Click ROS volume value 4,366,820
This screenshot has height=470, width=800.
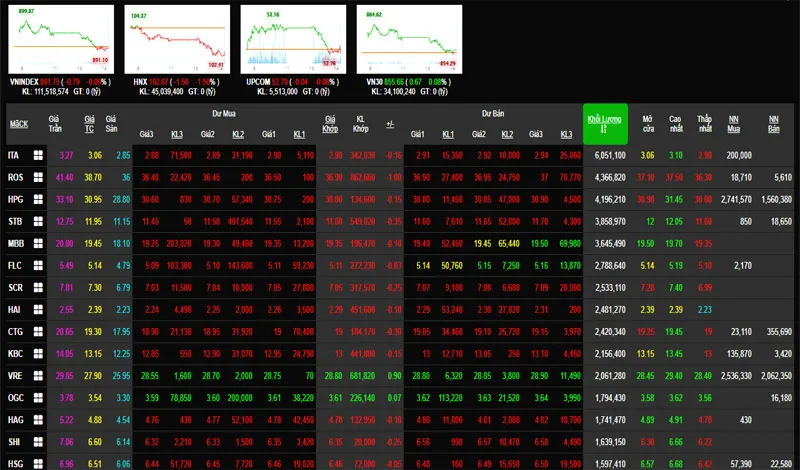610,177
